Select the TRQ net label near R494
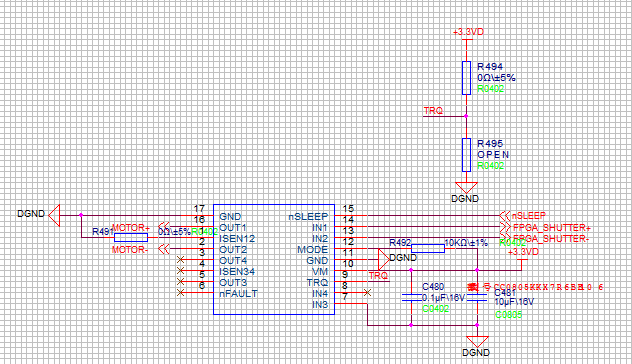632x364 pixels. pos(433,110)
